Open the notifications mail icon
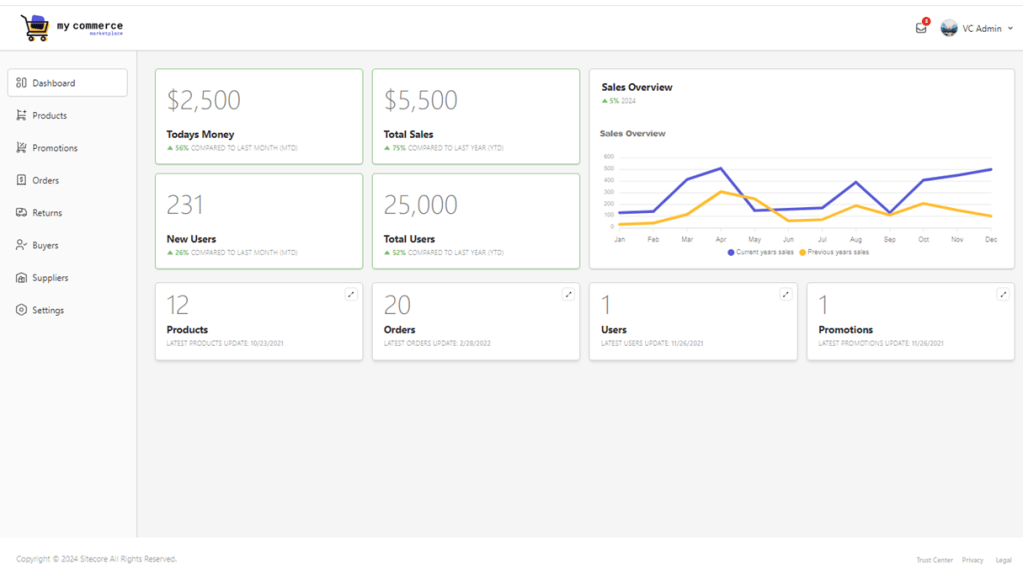Screen dimensions: 1023x575 (921, 28)
